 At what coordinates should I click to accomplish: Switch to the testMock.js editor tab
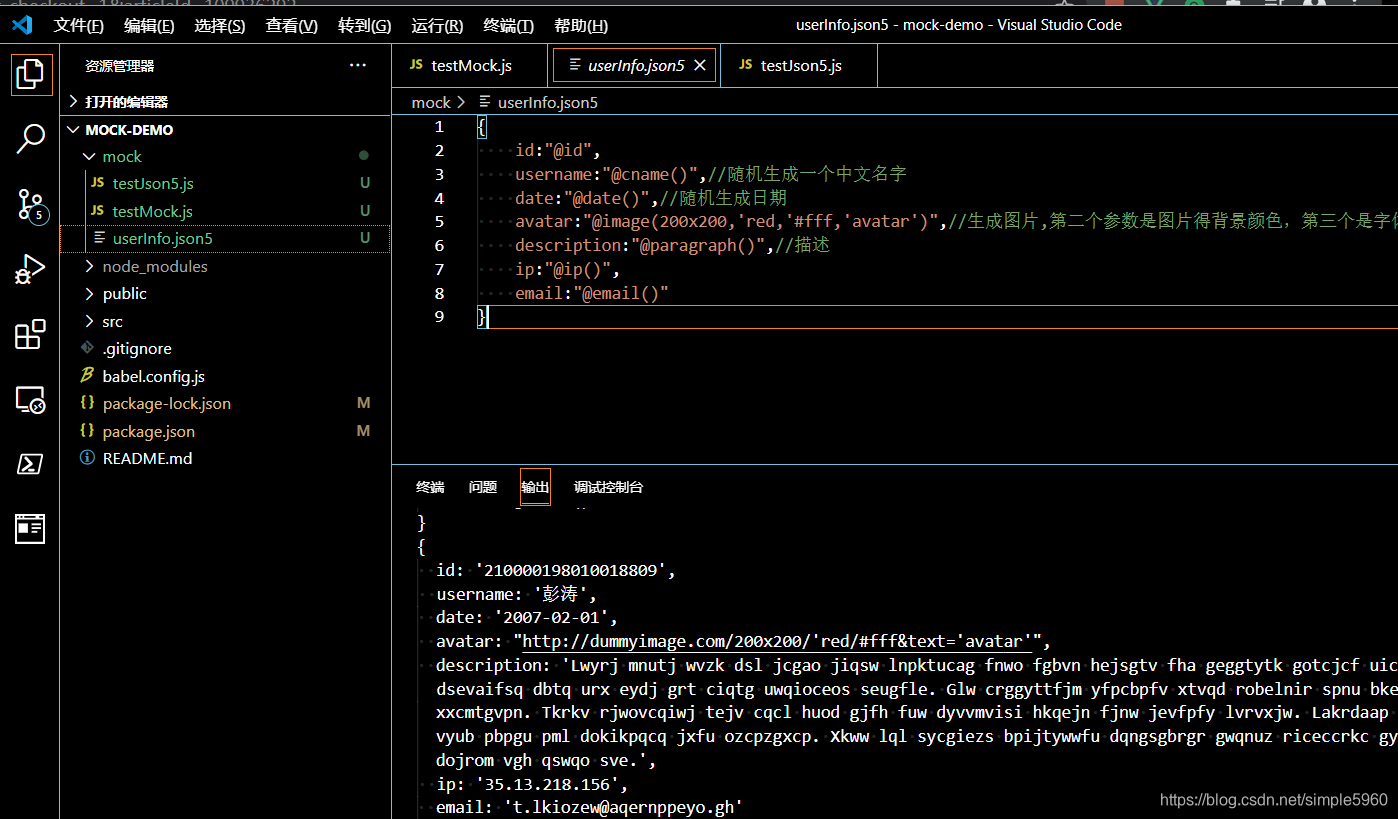[471, 65]
